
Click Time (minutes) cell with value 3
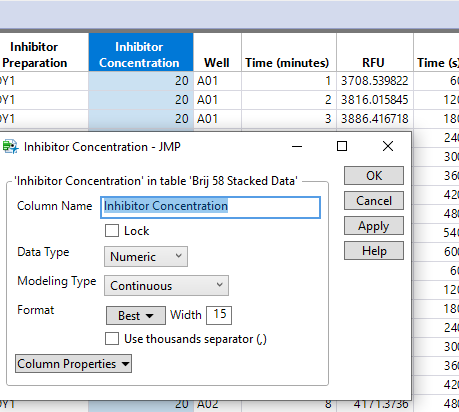click(289, 119)
